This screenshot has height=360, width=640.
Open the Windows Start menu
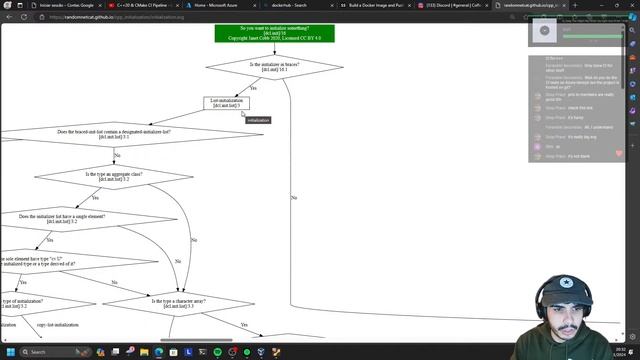(11, 352)
